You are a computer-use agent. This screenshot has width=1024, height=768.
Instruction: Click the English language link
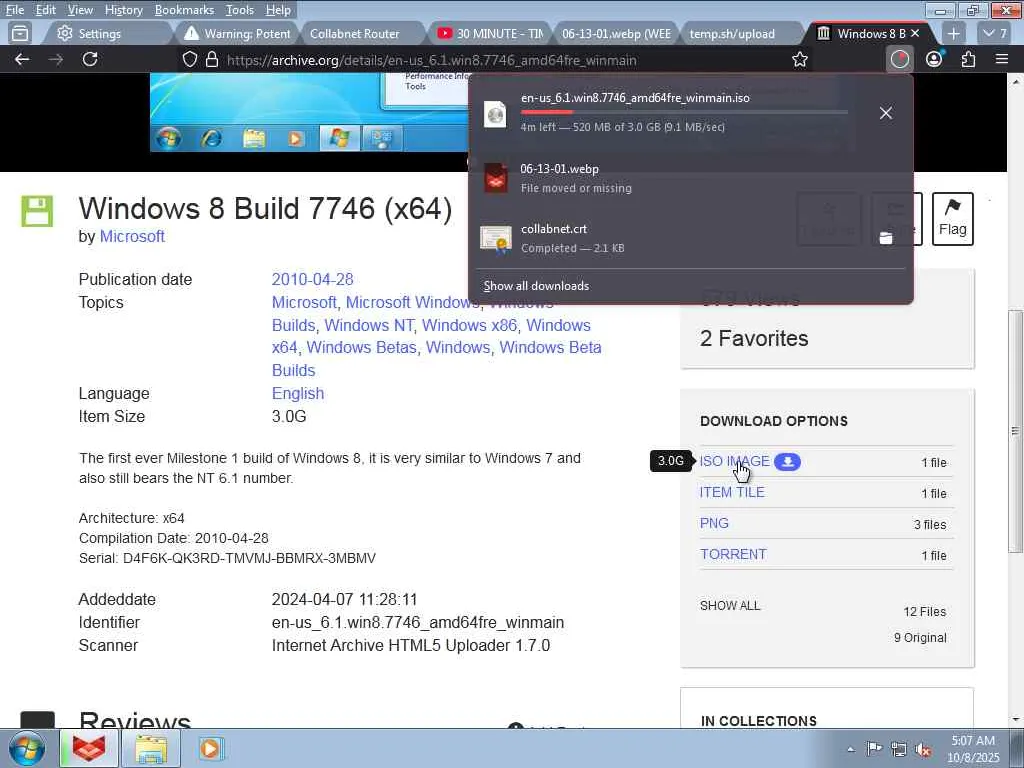pos(298,393)
